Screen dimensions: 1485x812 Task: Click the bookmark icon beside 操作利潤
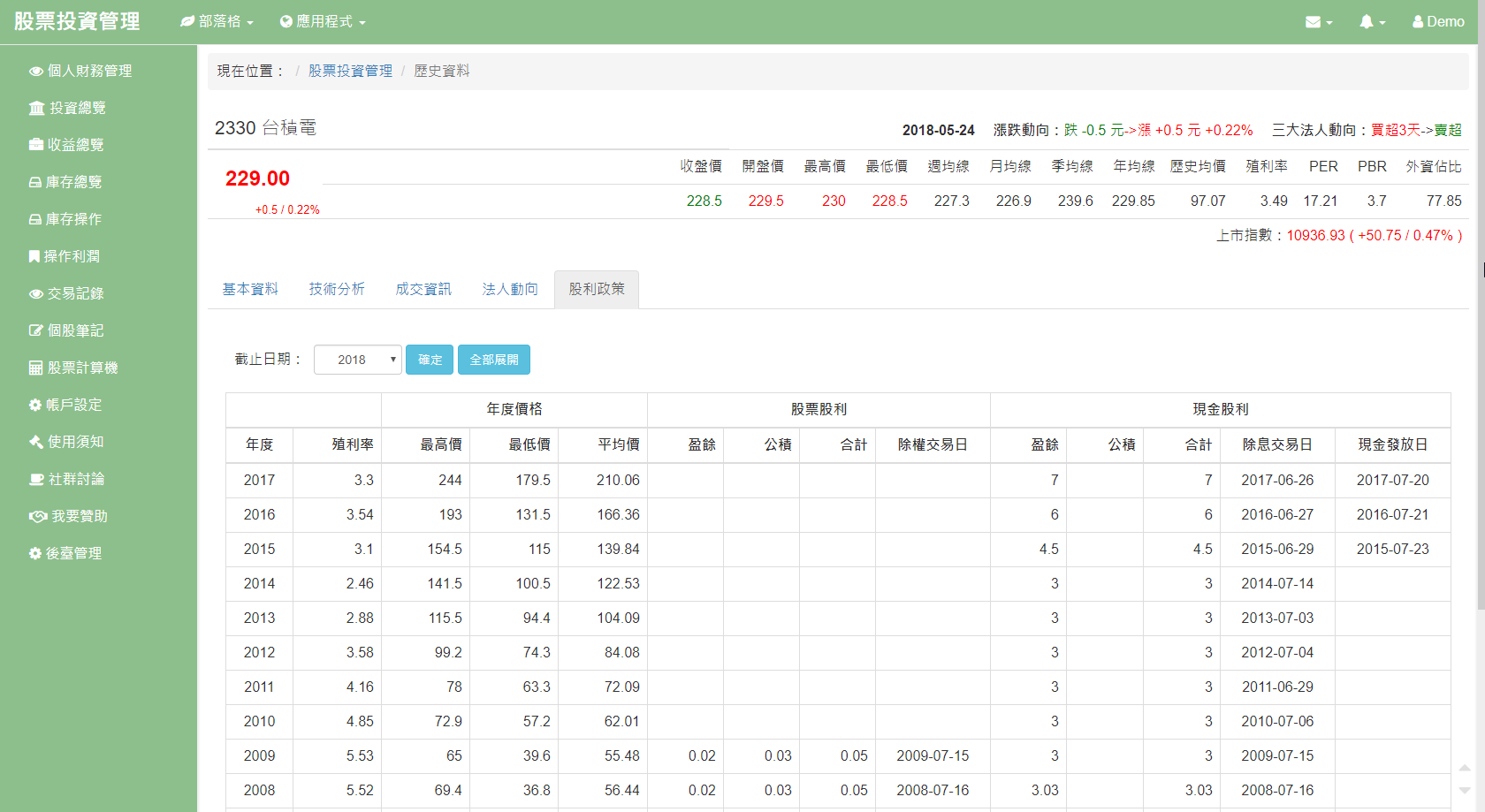pyautogui.click(x=34, y=256)
